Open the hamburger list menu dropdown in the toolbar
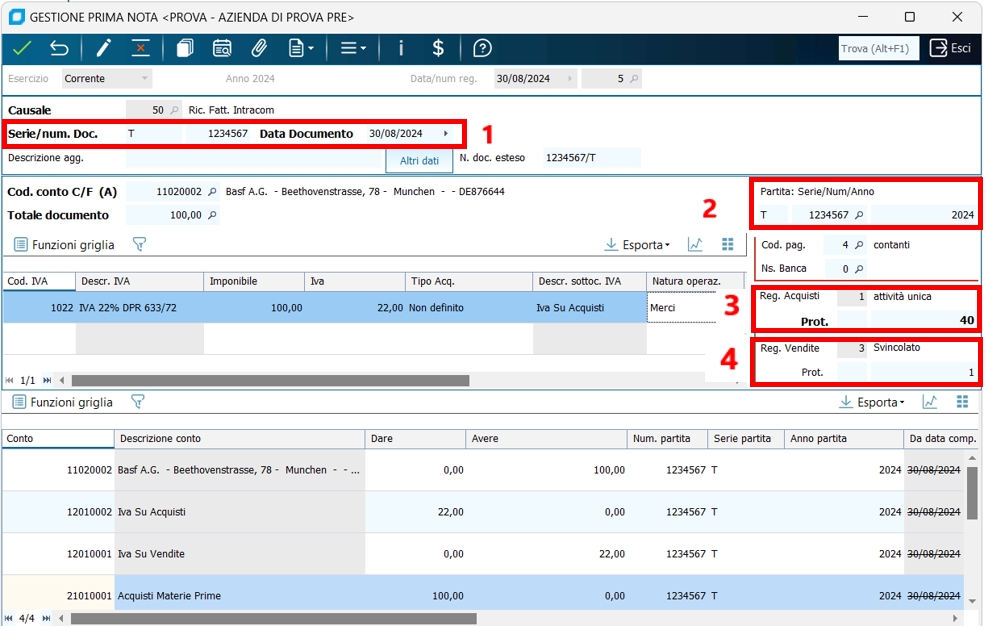987x629 pixels. (352, 48)
